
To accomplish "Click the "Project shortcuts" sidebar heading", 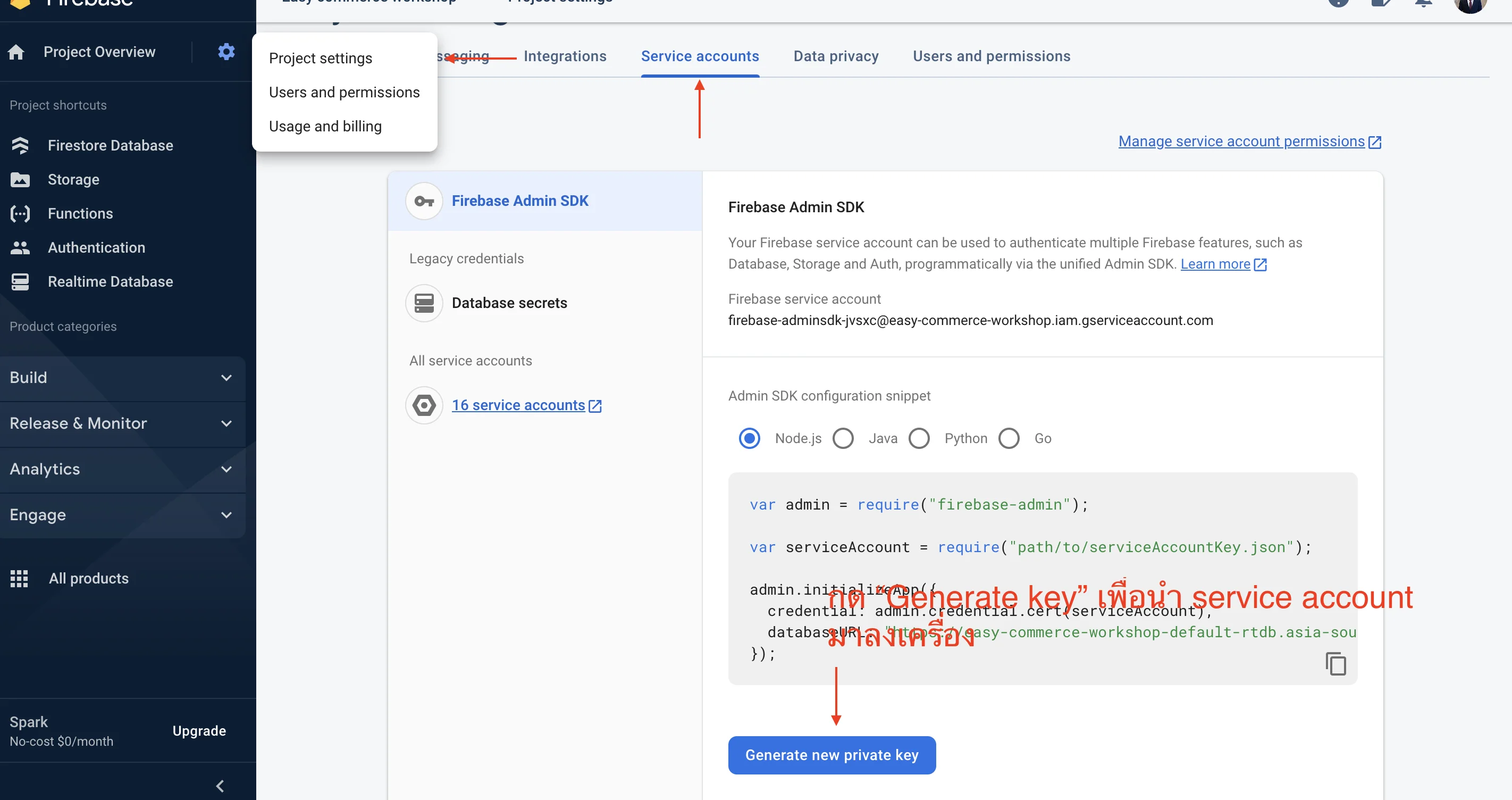I will 58,105.
